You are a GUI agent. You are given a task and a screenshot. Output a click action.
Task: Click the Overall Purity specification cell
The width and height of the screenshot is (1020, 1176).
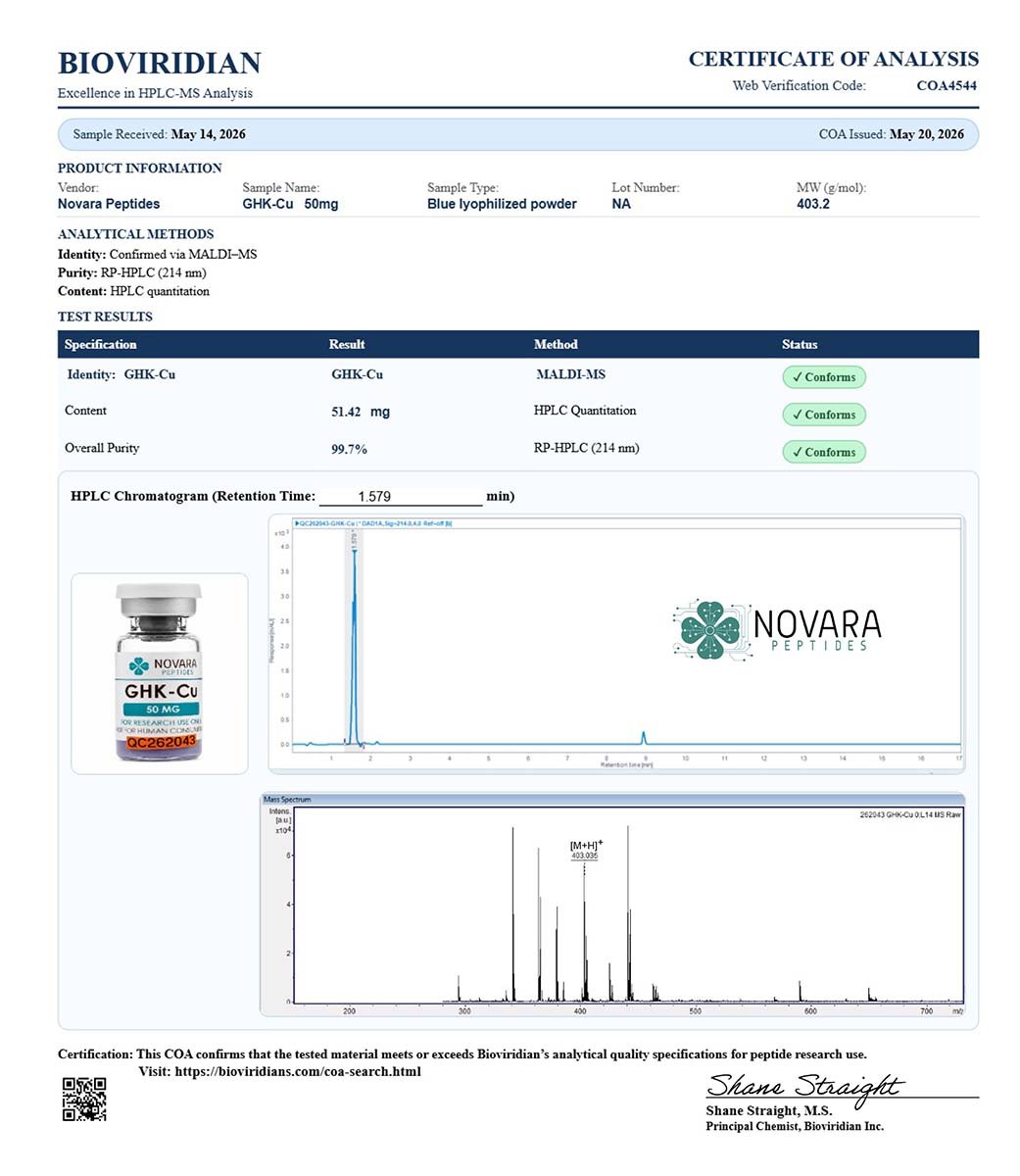click(x=102, y=448)
